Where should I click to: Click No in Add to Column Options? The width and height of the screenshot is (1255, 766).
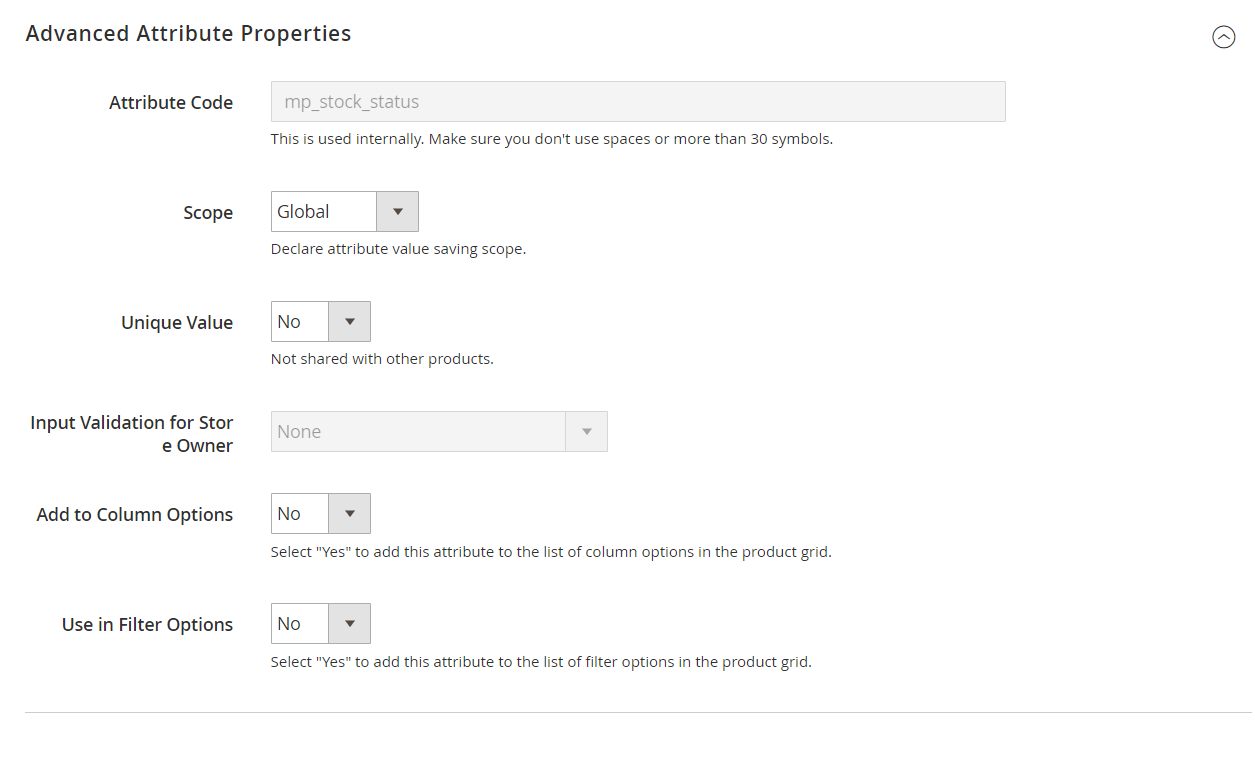pyautogui.click(x=300, y=514)
